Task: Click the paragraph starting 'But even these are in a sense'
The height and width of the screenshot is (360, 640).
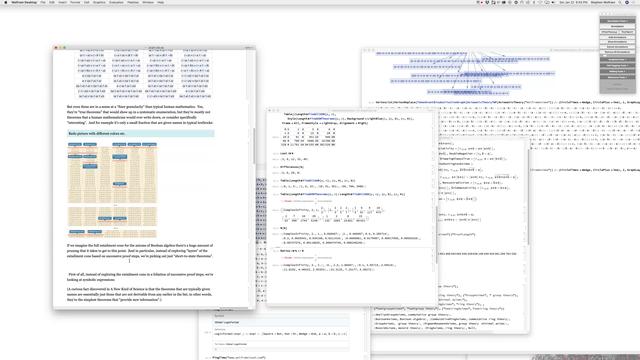Action: [140, 114]
